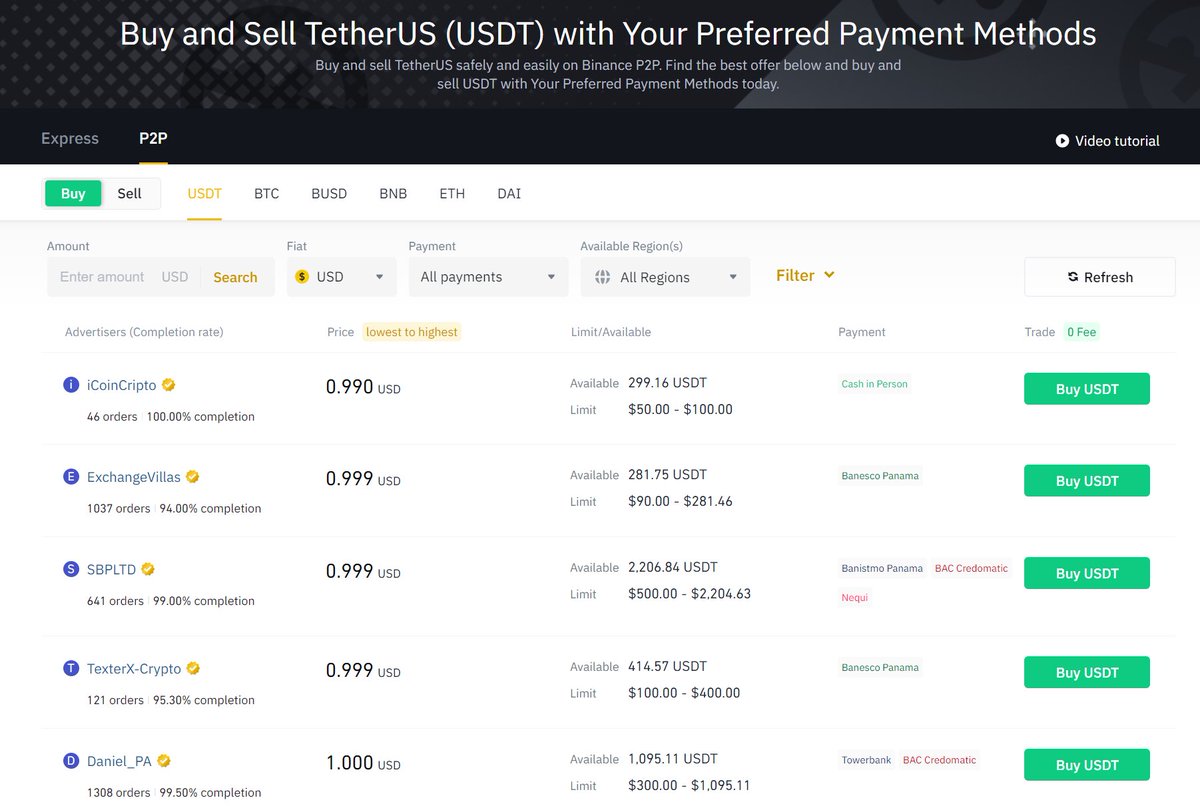Click 1037 orders completion text
The image size is (1200, 806).
point(174,508)
